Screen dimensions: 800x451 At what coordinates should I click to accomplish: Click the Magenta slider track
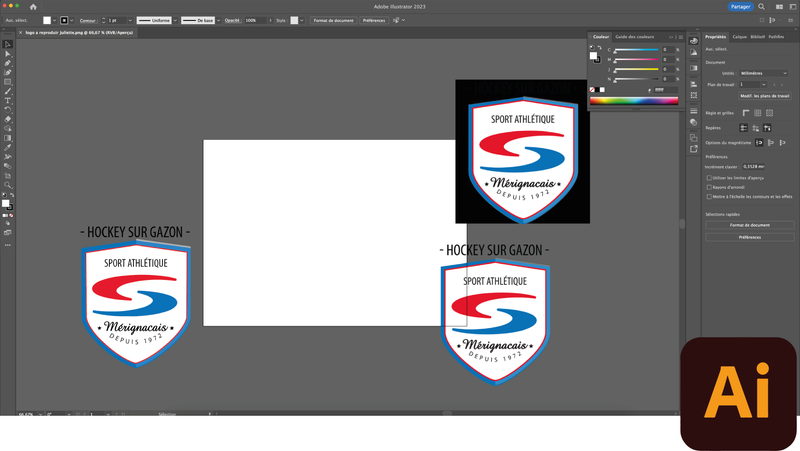pyautogui.click(x=636, y=59)
